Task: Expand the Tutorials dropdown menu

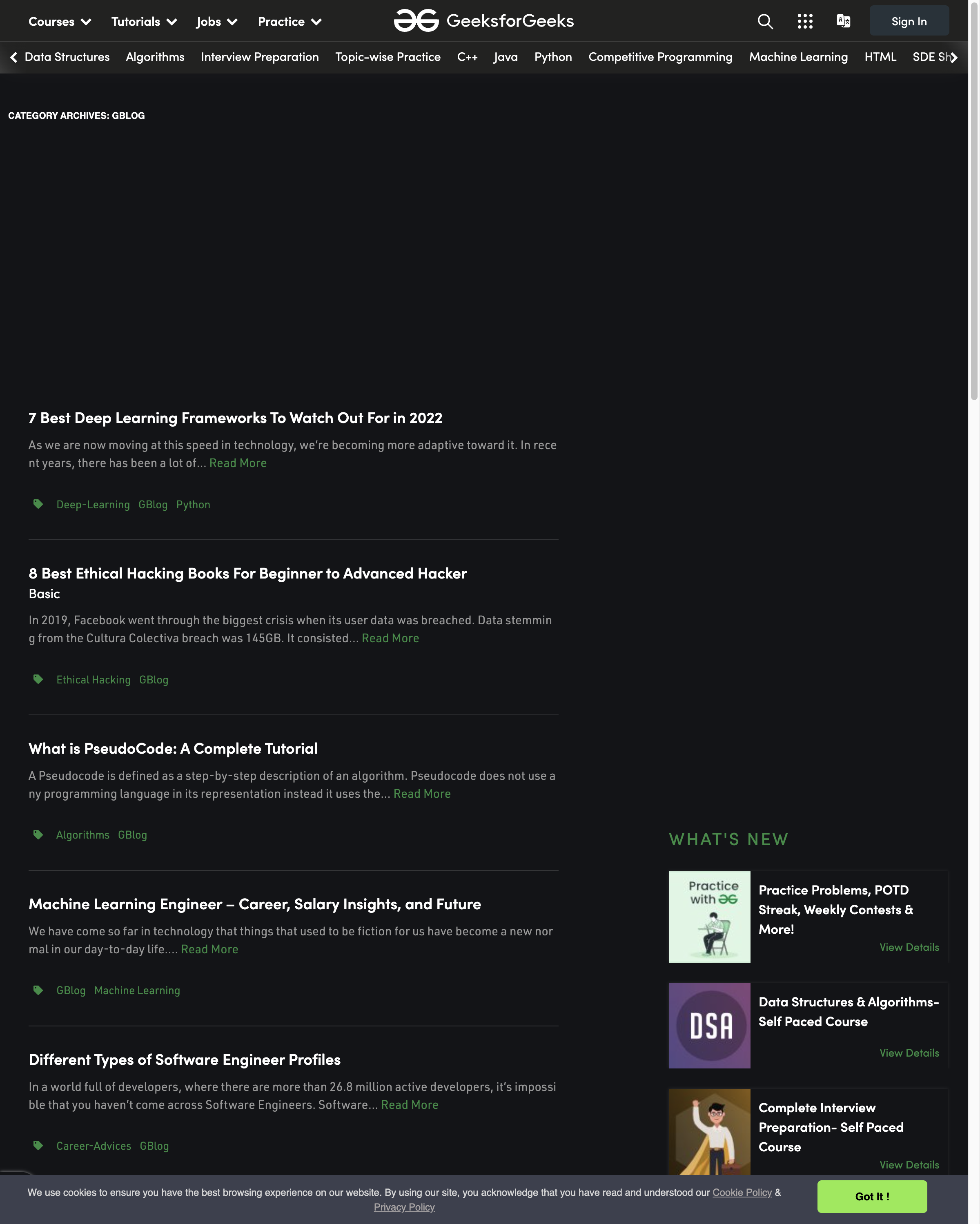Action: click(144, 20)
